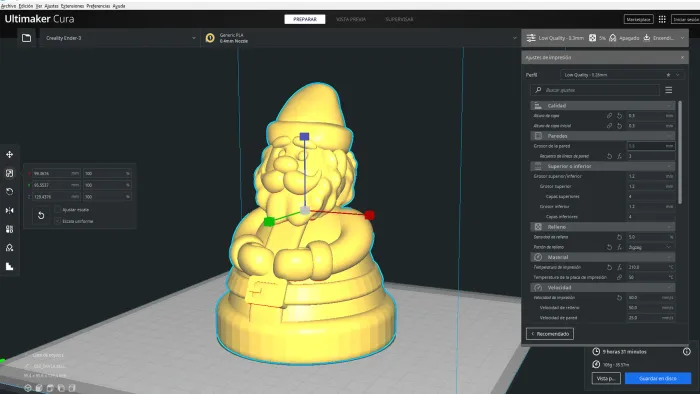Click the open file folder icon
The height and width of the screenshot is (394, 700).
tap(27, 38)
